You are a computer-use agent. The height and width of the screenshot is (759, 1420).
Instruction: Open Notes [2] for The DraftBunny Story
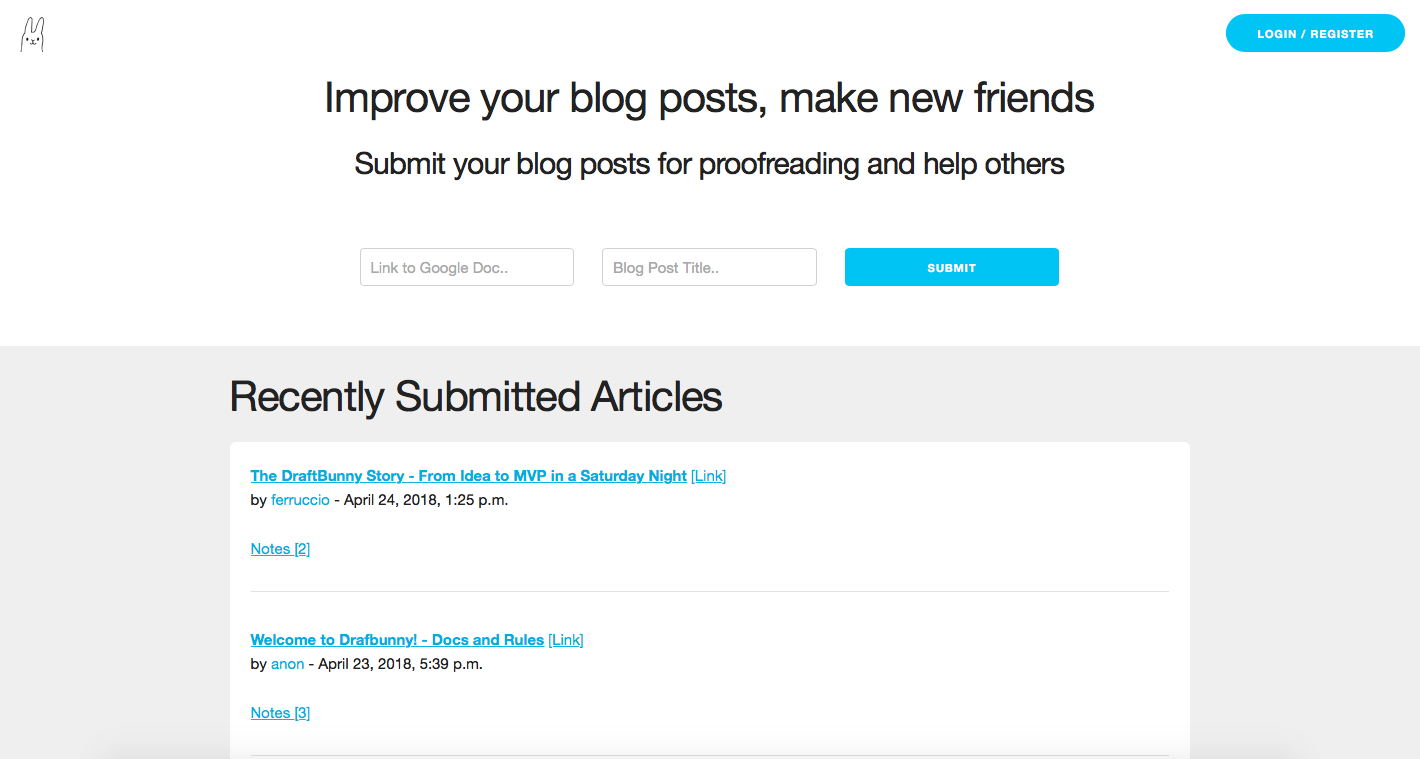(280, 548)
